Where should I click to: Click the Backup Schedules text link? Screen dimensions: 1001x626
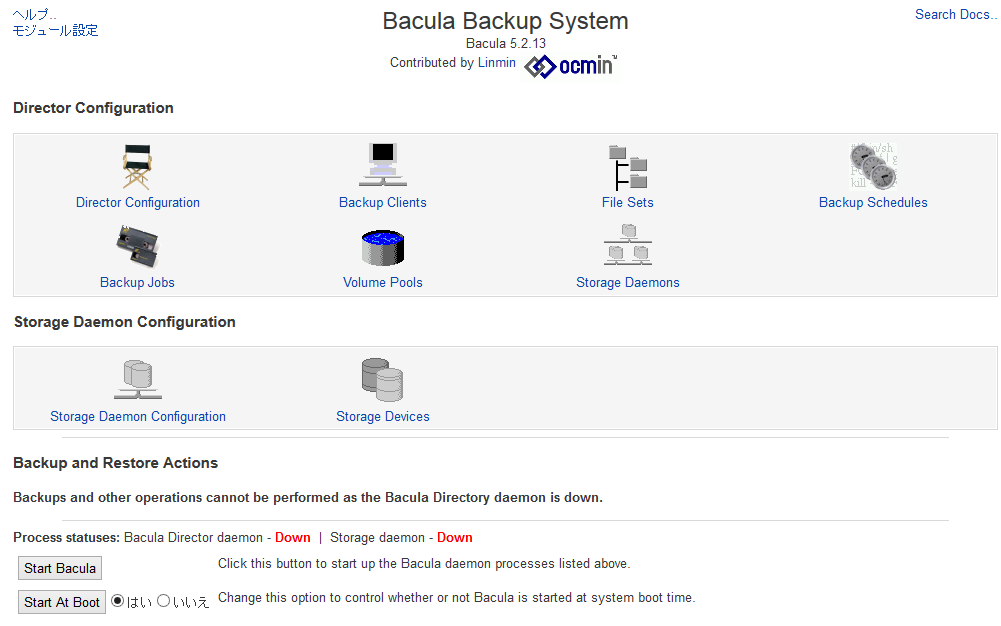point(873,202)
